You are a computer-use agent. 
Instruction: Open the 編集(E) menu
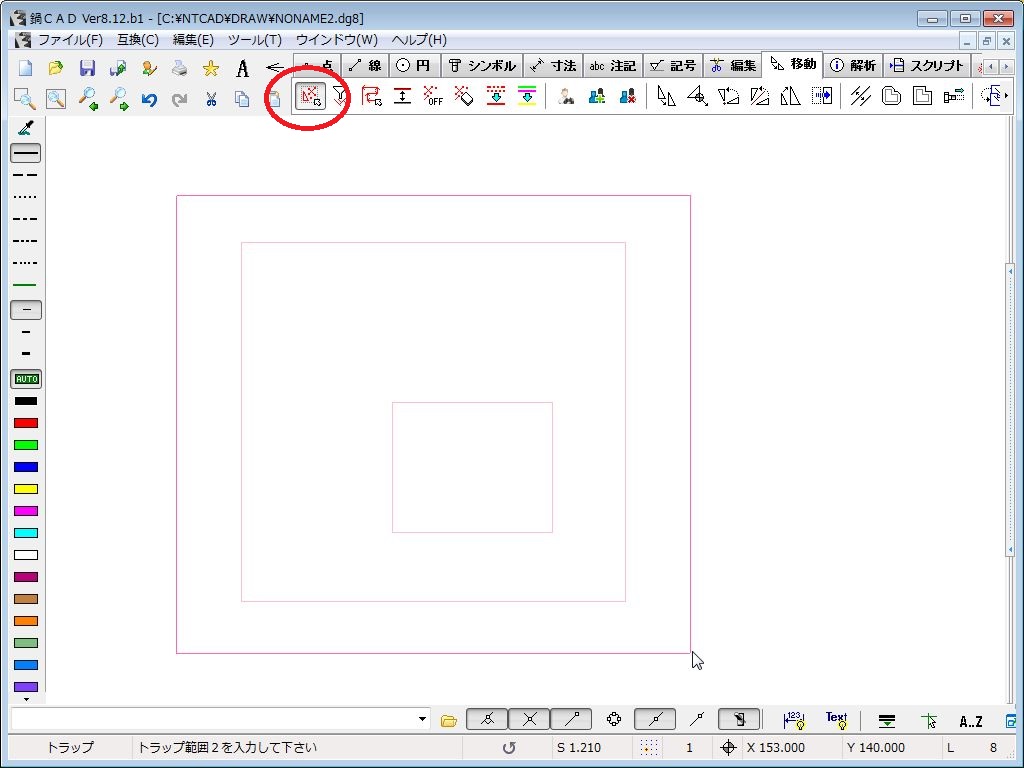pyautogui.click(x=193, y=40)
